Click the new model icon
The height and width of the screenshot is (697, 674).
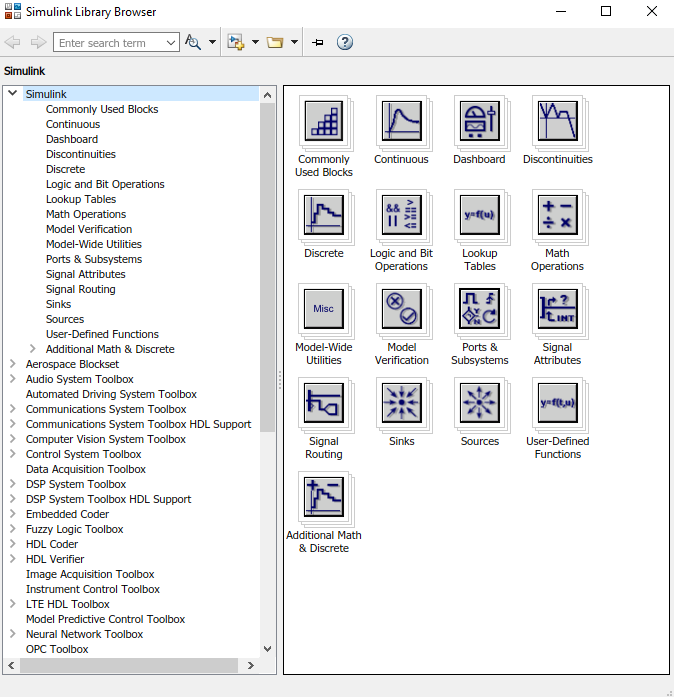pyautogui.click(x=236, y=42)
